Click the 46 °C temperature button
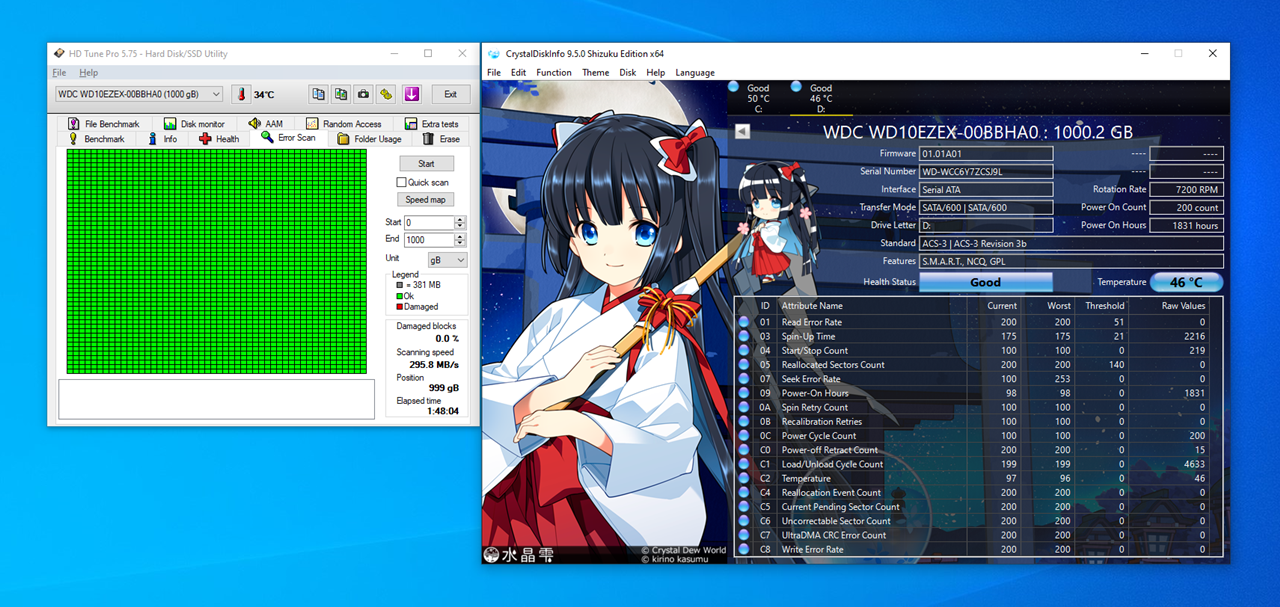1280x607 pixels. tap(1186, 282)
